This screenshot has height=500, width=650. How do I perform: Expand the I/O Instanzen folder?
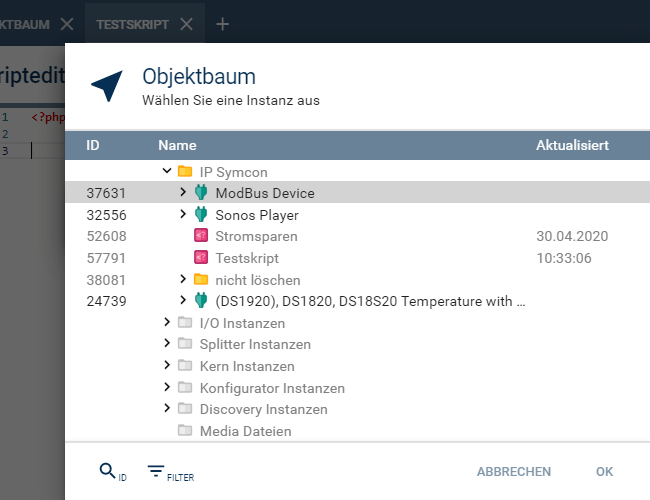click(x=167, y=323)
